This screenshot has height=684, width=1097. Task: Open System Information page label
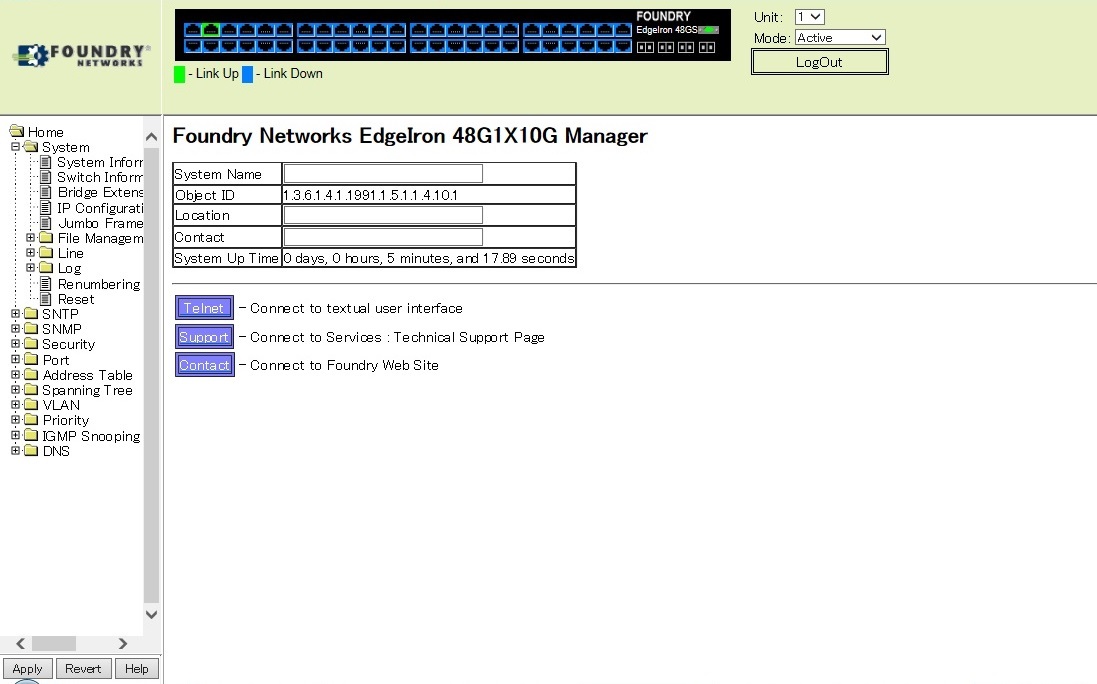[100, 162]
